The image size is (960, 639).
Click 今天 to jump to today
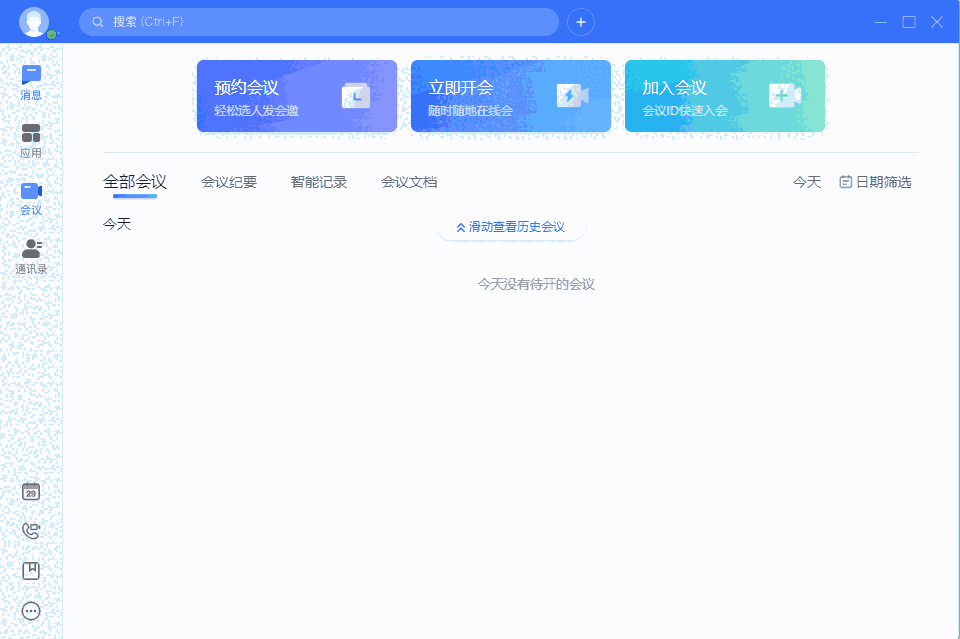click(806, 182)
